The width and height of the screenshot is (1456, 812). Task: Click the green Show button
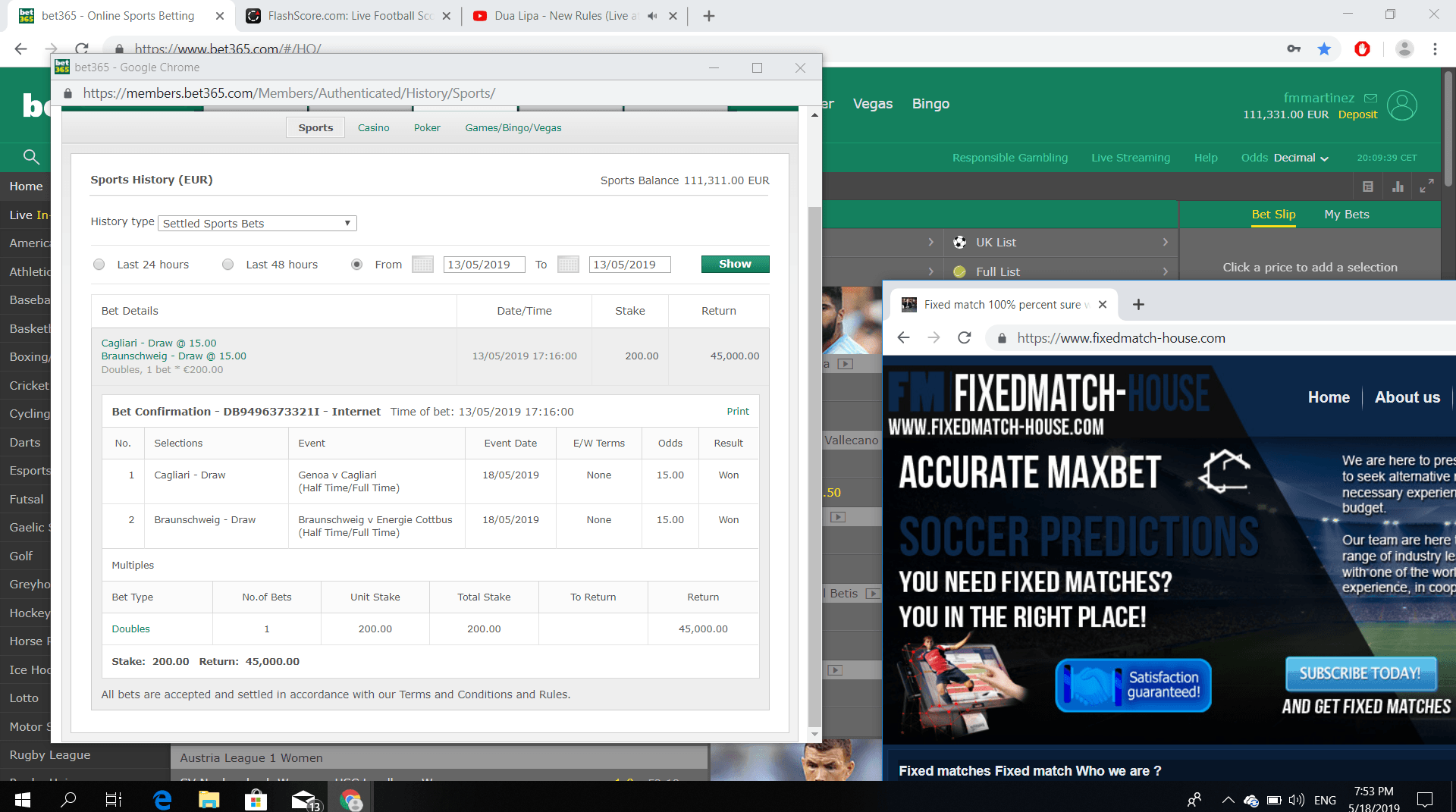(735, 264)
